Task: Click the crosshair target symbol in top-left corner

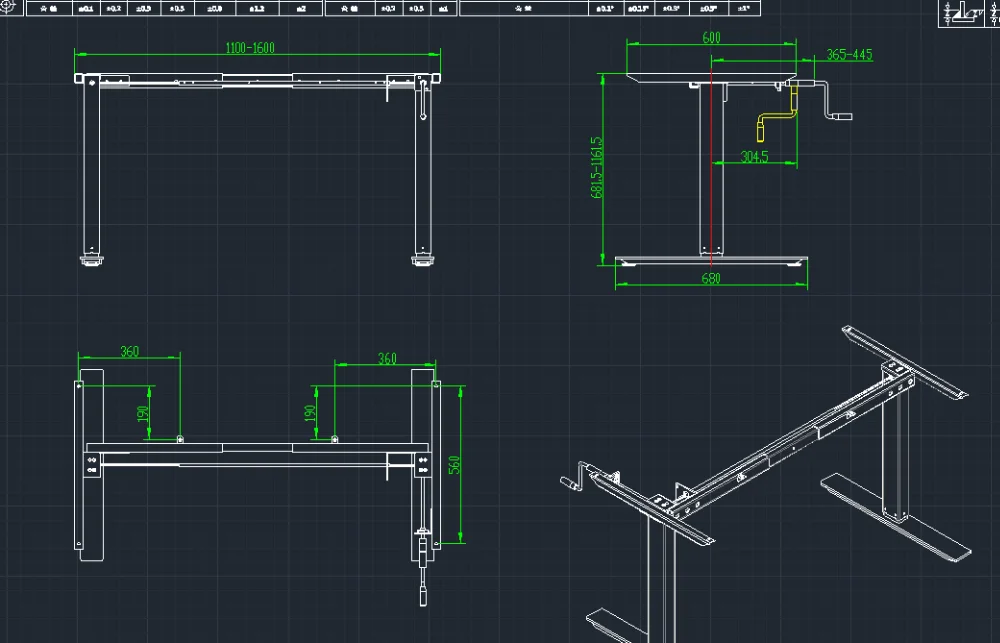Action: [7, 8]
